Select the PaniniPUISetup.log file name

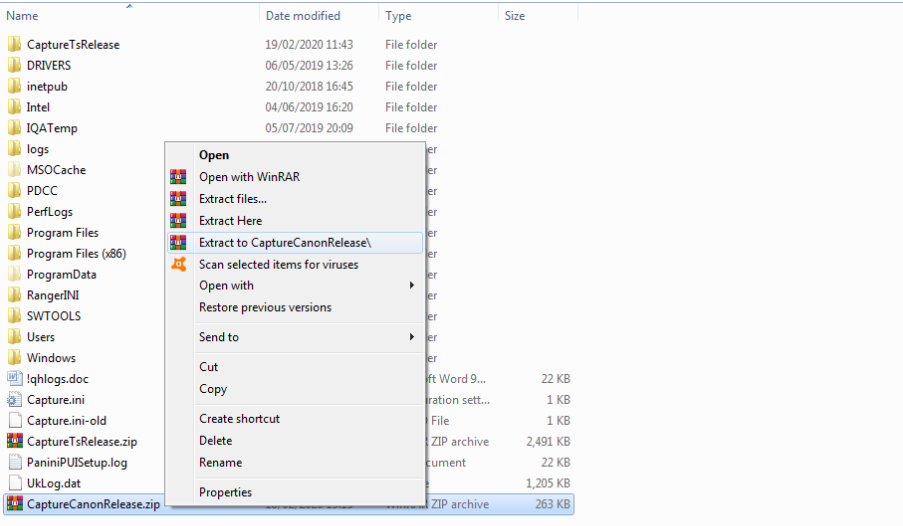pyautogui.click(x=77, y=462)
